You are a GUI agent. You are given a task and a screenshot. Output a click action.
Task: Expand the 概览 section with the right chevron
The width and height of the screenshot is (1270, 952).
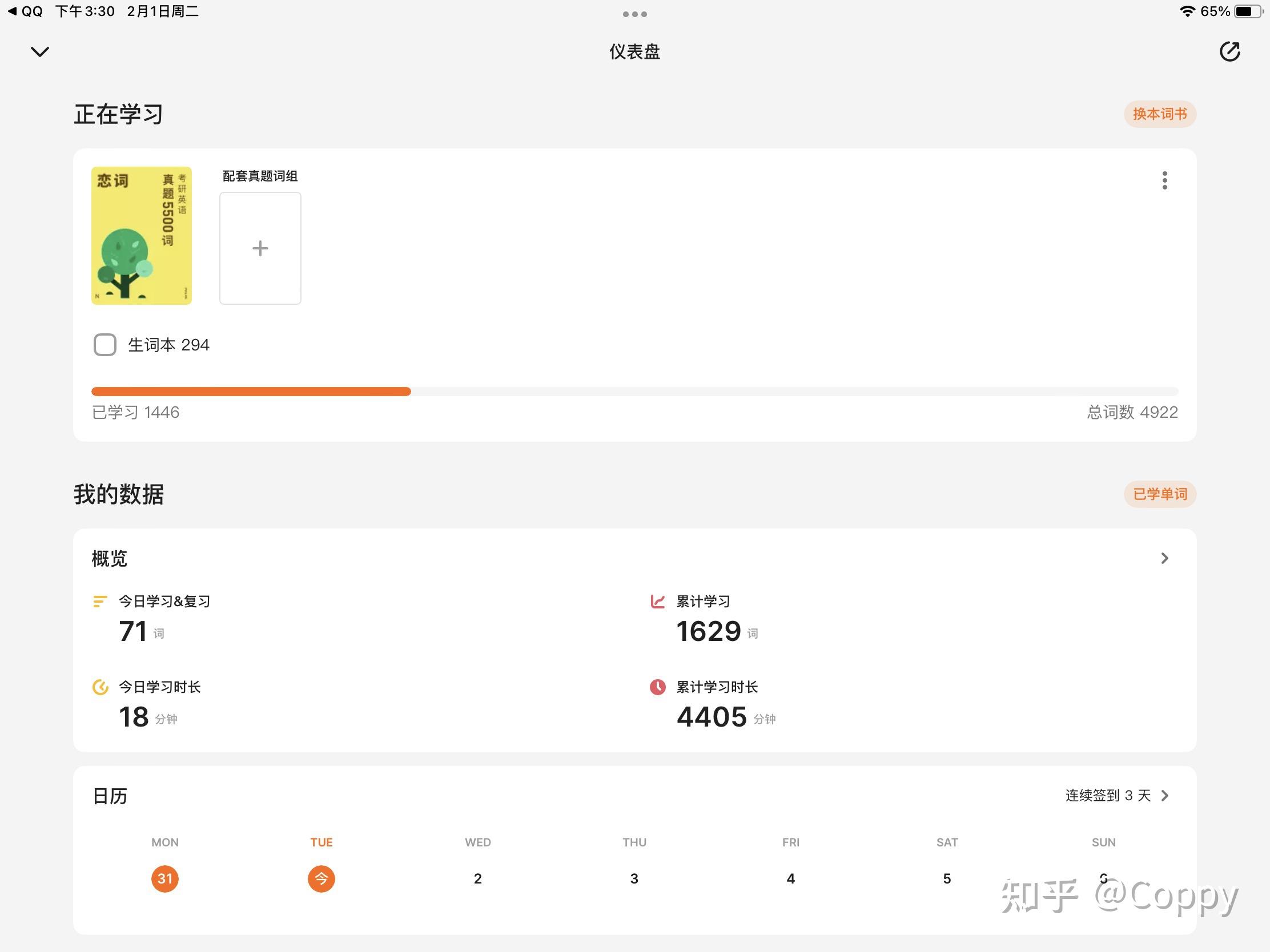pos(1164,558)
